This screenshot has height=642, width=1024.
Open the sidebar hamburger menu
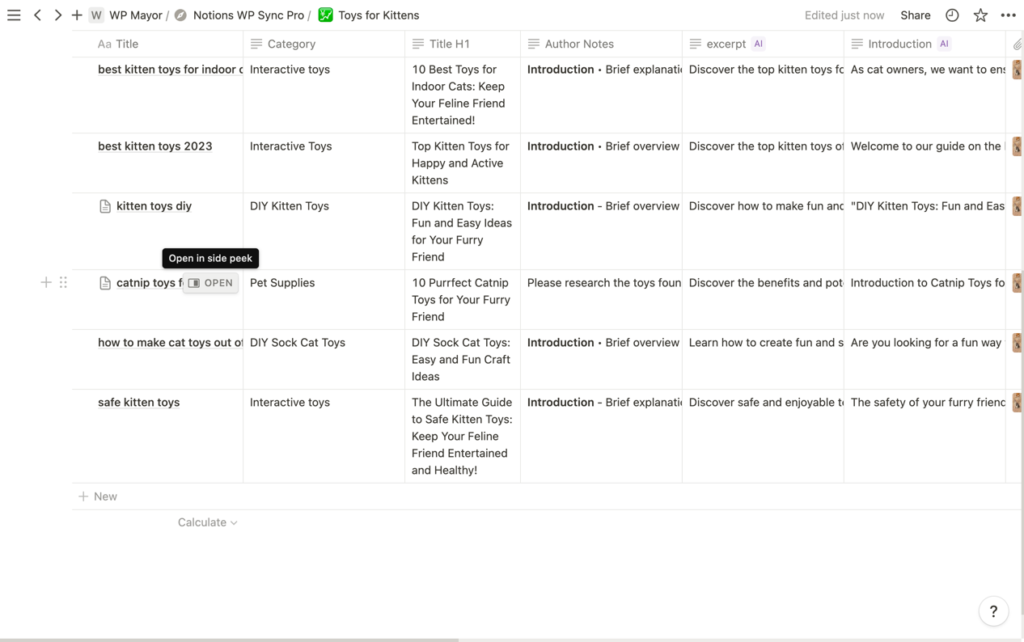coord(14,15)
